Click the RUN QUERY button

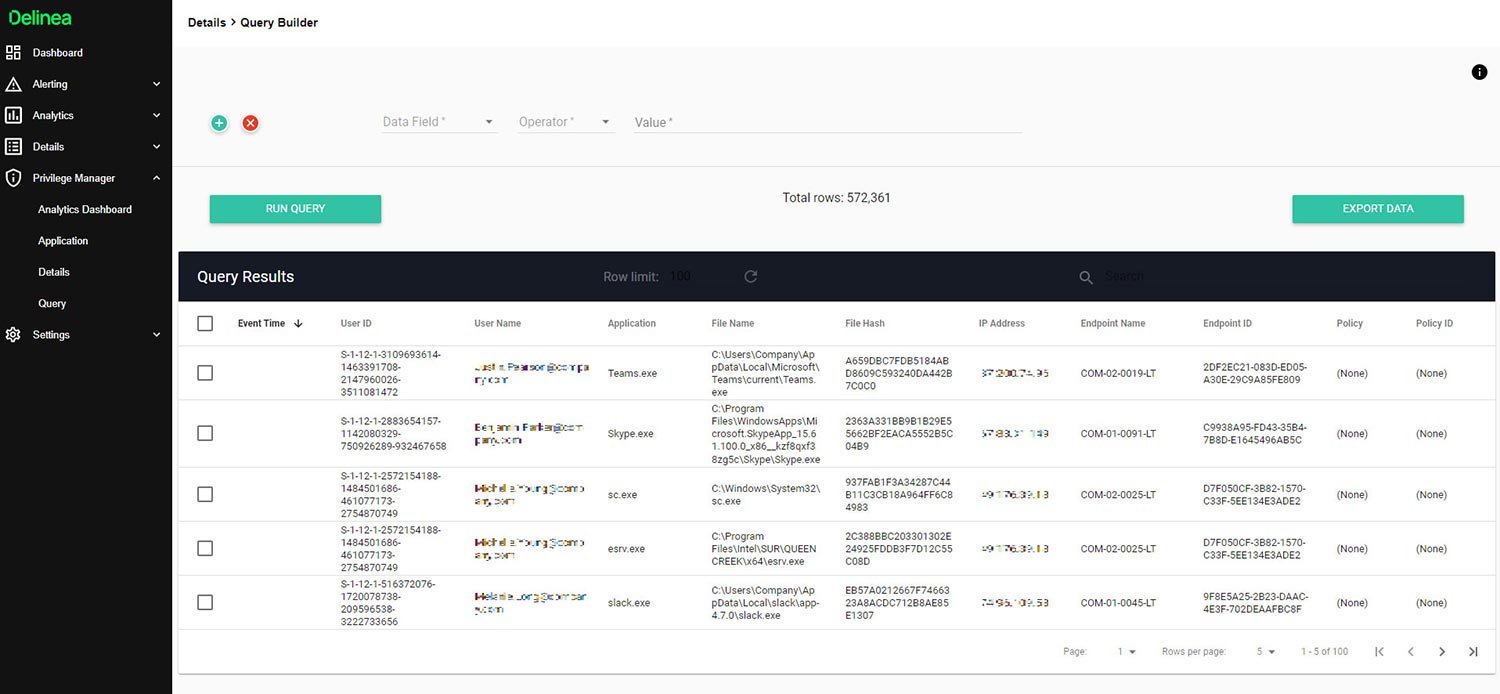point(295,209)
